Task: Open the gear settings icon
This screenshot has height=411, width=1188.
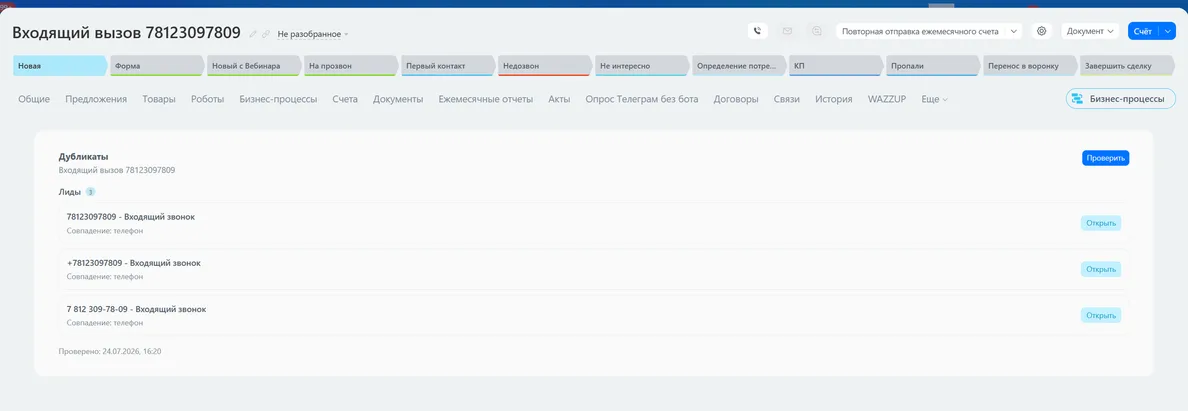Action: tap(1042, 31)
